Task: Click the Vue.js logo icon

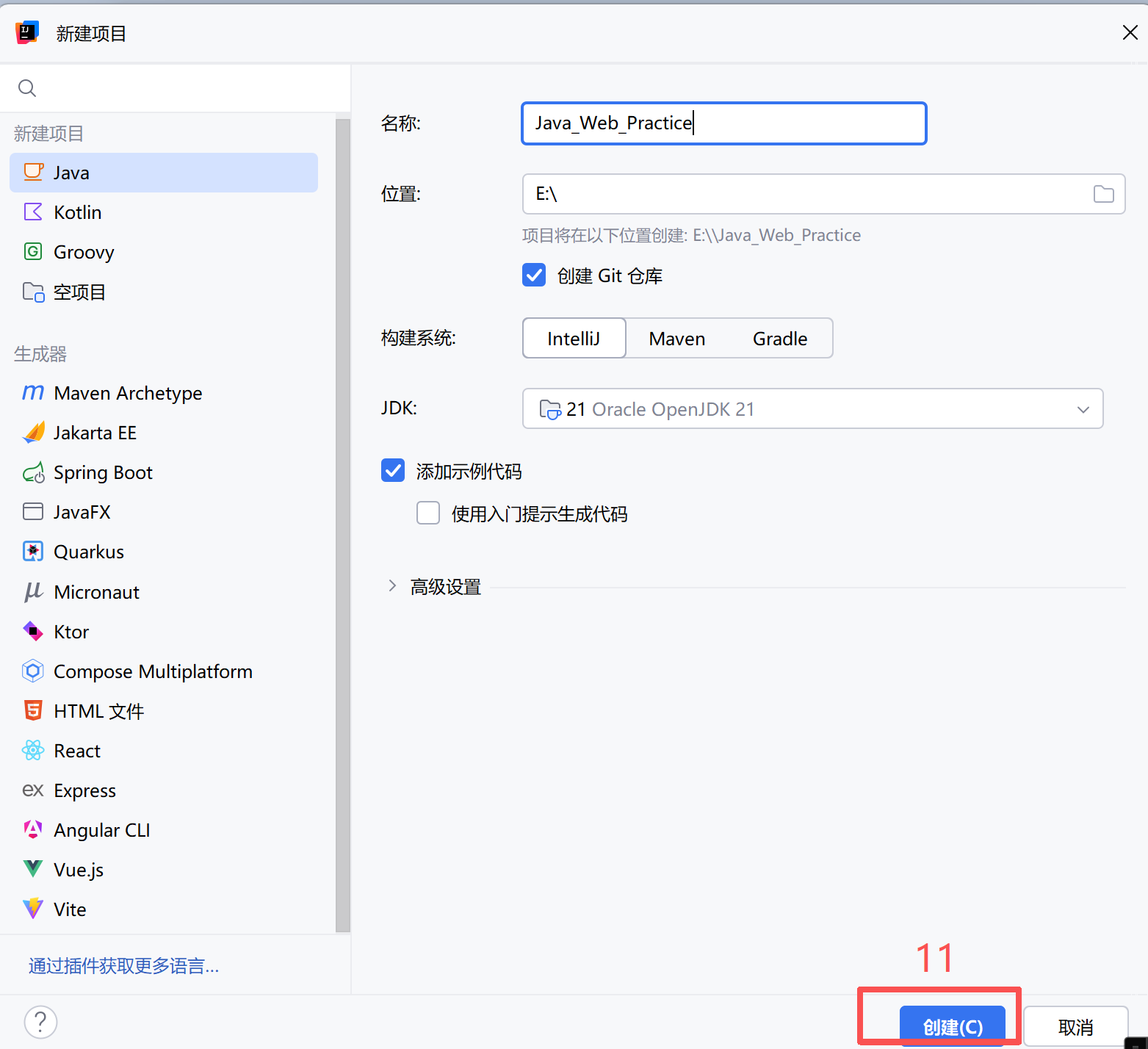Action: click(x=33, y=869)
